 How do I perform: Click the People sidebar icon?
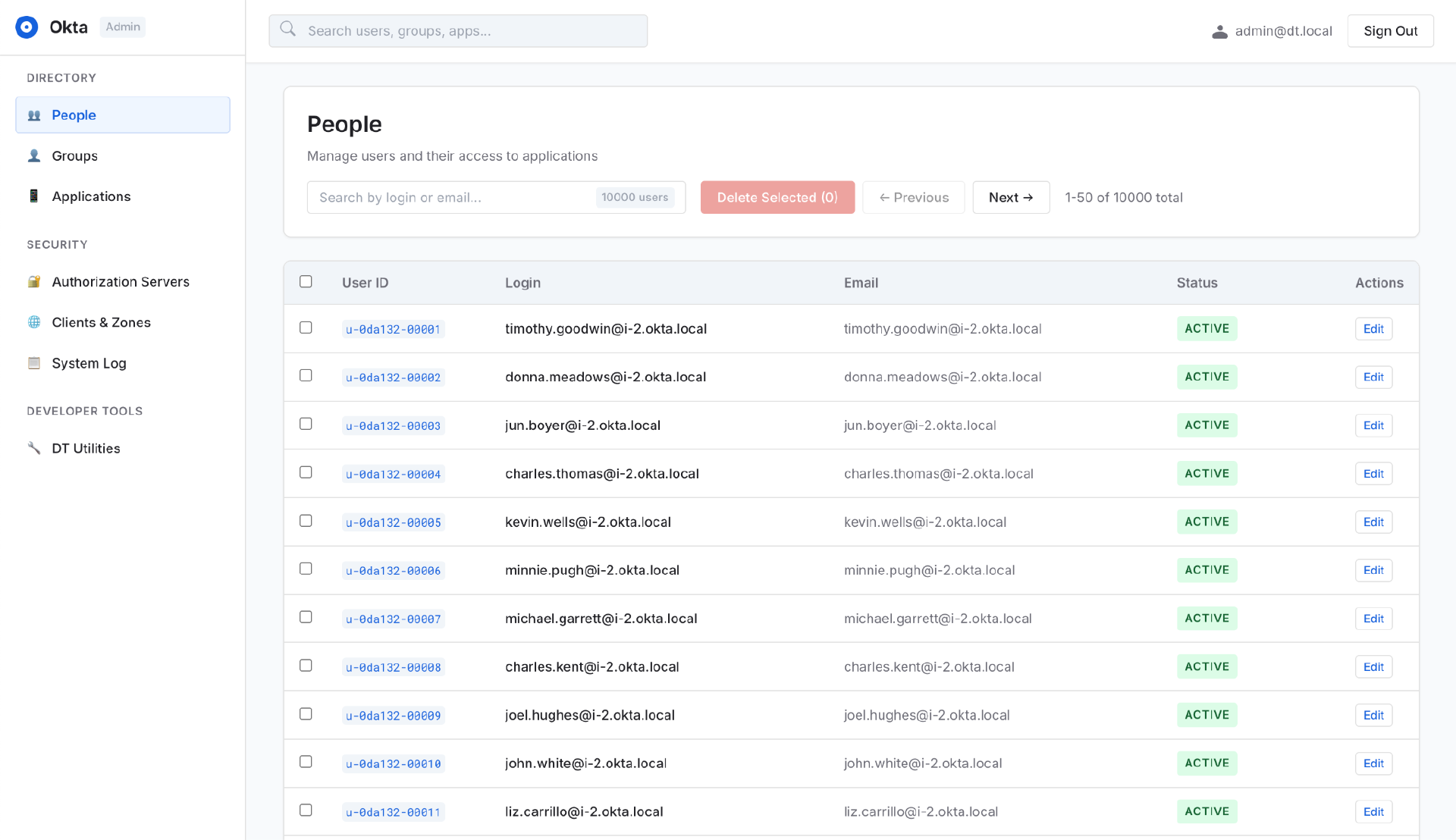click(x=34, y=115)
